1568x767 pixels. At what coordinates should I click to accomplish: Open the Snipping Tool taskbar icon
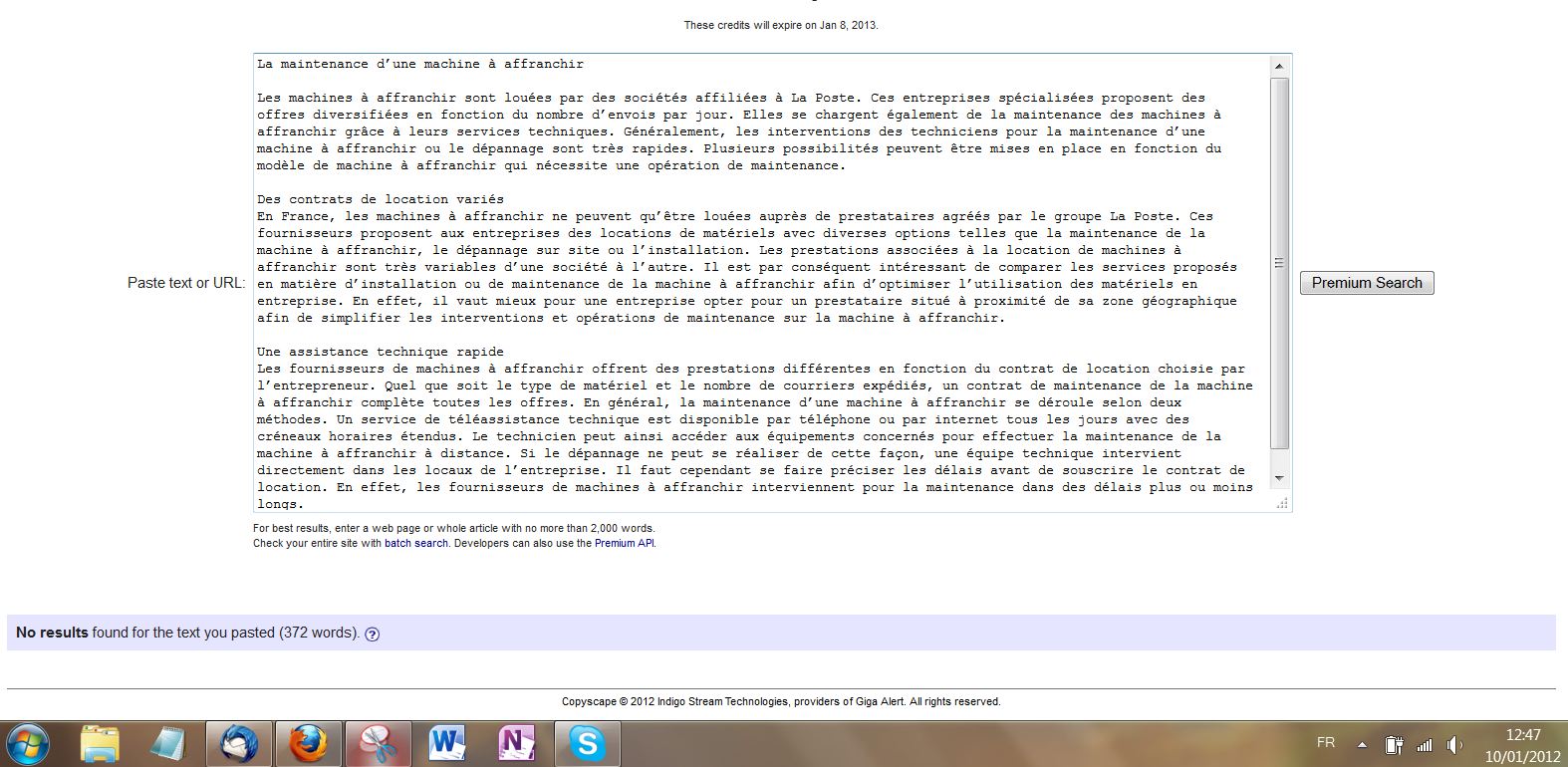tap(378, 743)
